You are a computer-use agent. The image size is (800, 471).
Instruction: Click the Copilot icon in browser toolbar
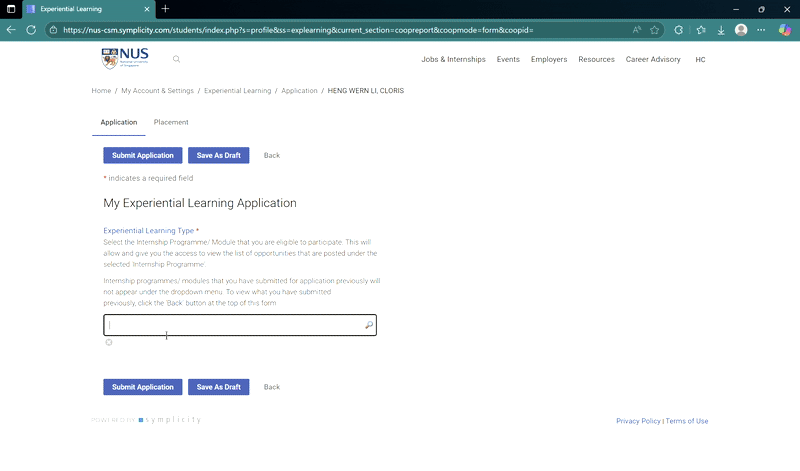tap(784, 30)
